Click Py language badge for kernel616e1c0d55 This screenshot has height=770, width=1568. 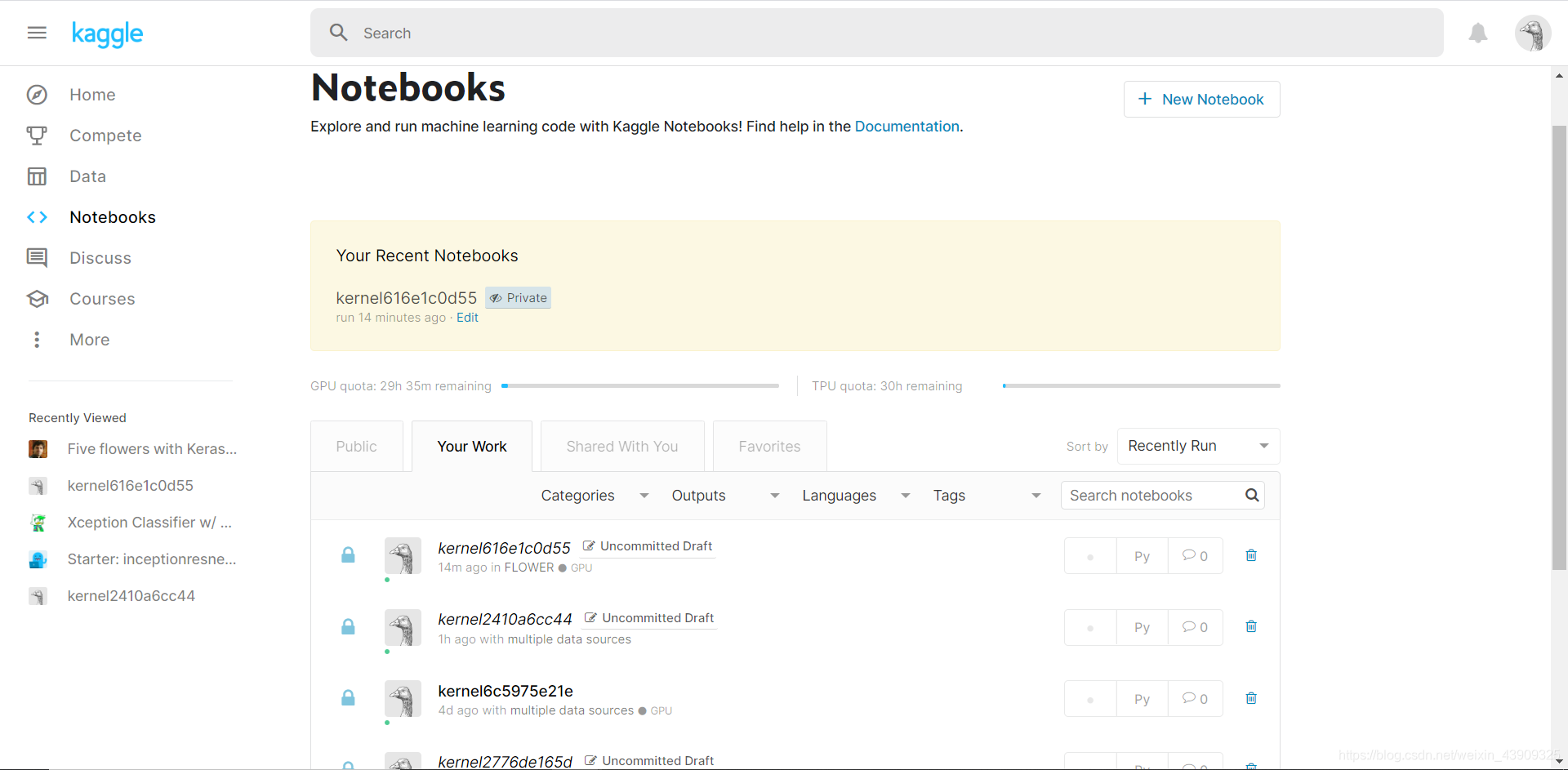pos(1142,556)
